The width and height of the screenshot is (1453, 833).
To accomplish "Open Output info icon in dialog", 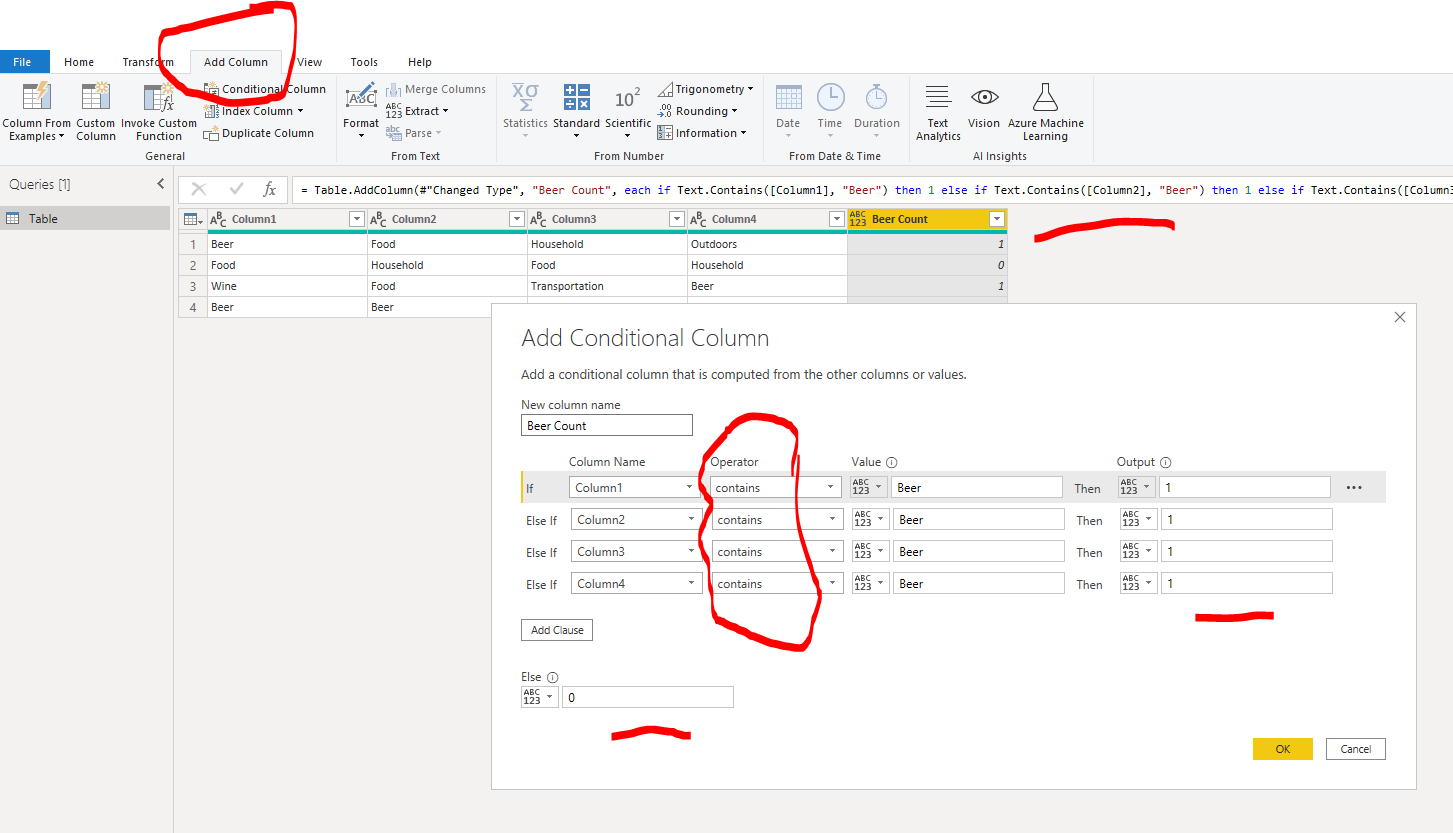I will 1166,462.
